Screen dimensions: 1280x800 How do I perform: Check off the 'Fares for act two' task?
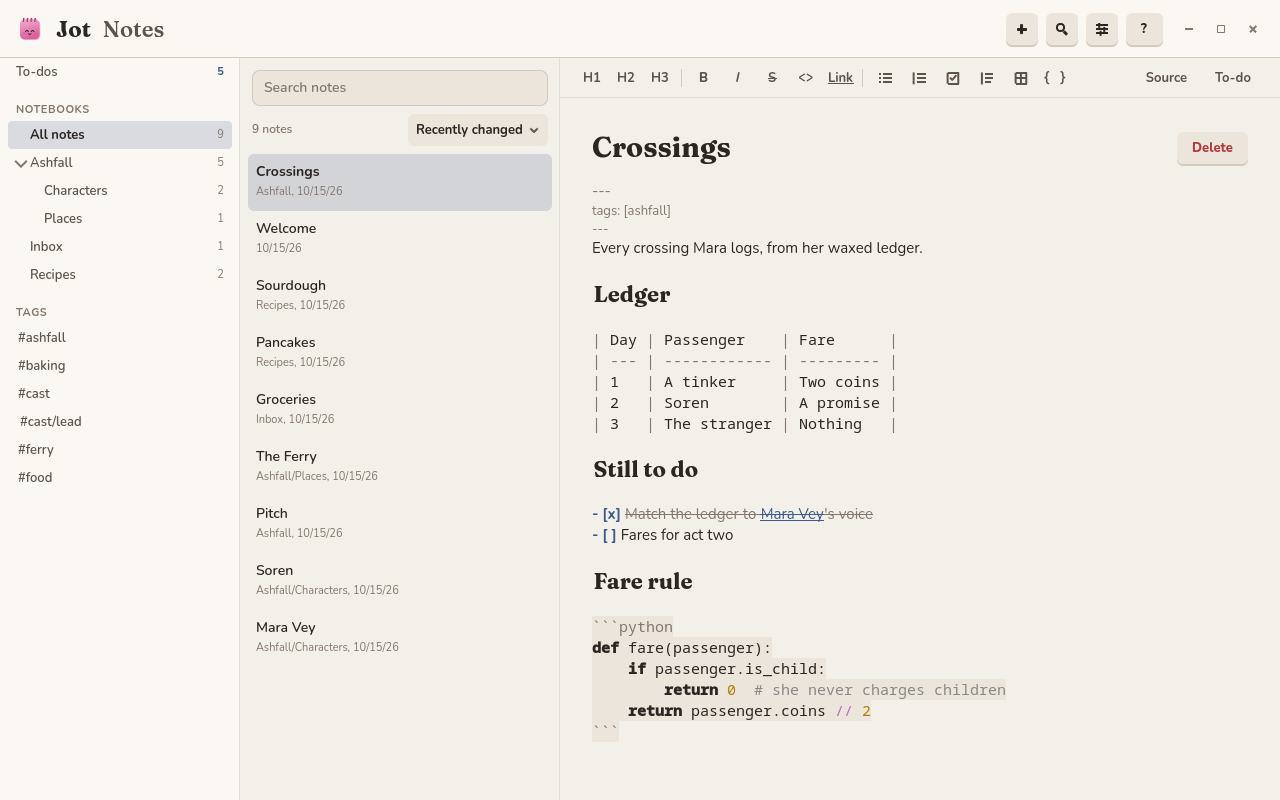(609, 535)
